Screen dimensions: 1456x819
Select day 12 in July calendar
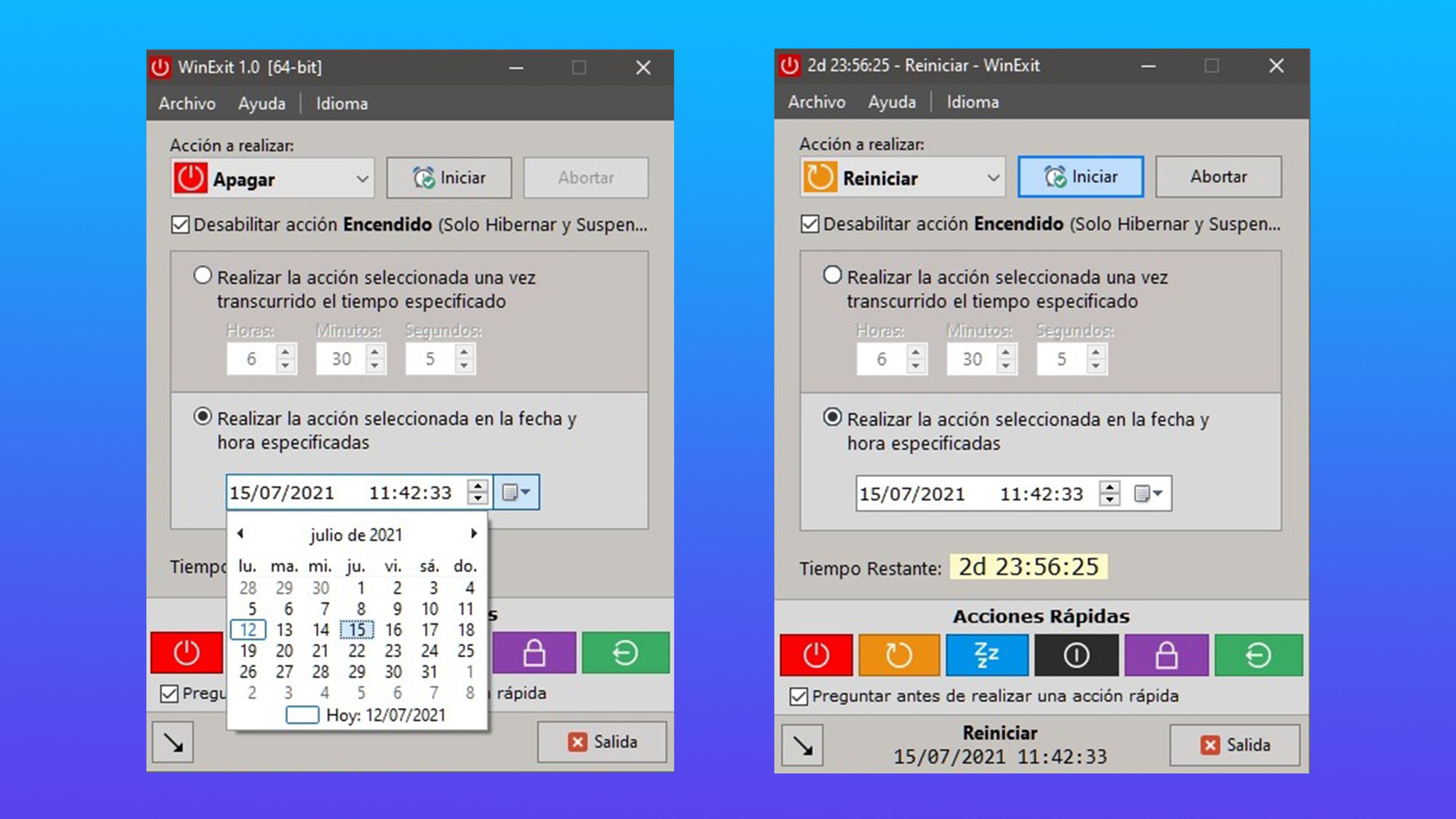tap(248, 630)
